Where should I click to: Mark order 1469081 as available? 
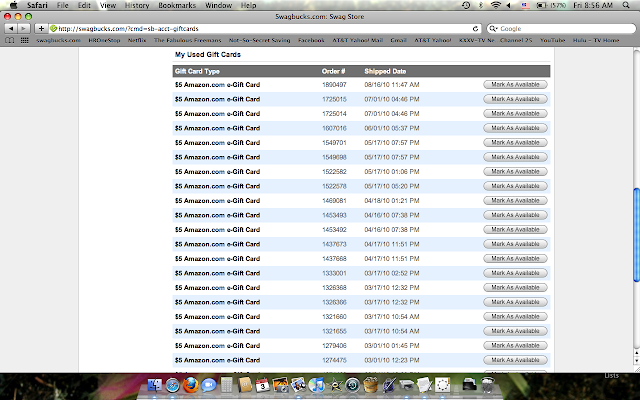coord(515,200)
